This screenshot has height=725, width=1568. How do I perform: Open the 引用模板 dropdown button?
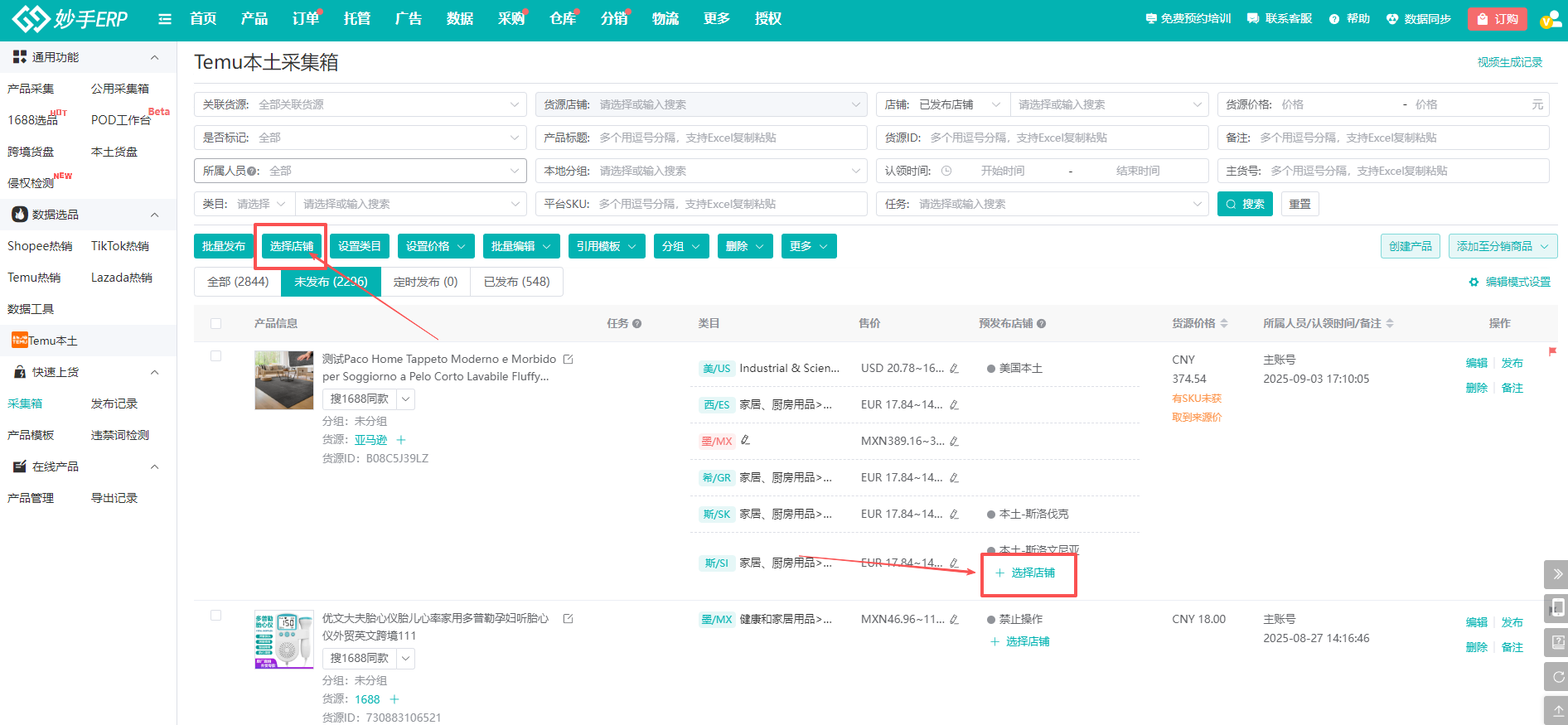point(607,246)
